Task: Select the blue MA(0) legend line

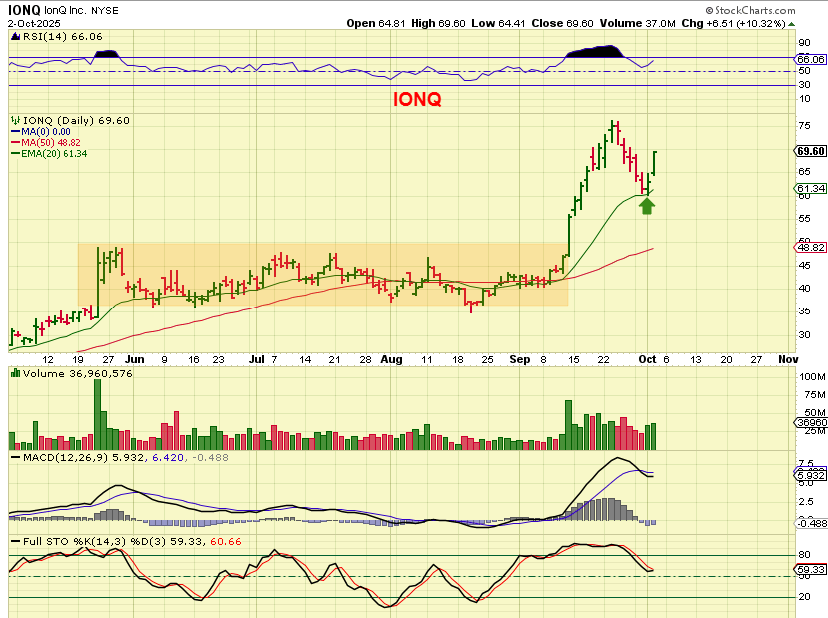Action: (15, 132)
